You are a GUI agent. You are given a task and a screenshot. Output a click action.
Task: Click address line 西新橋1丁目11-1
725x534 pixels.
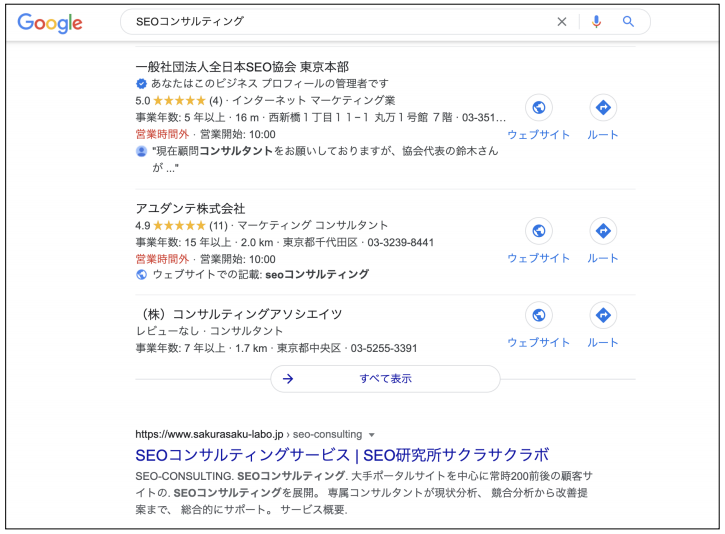(360, 117)
